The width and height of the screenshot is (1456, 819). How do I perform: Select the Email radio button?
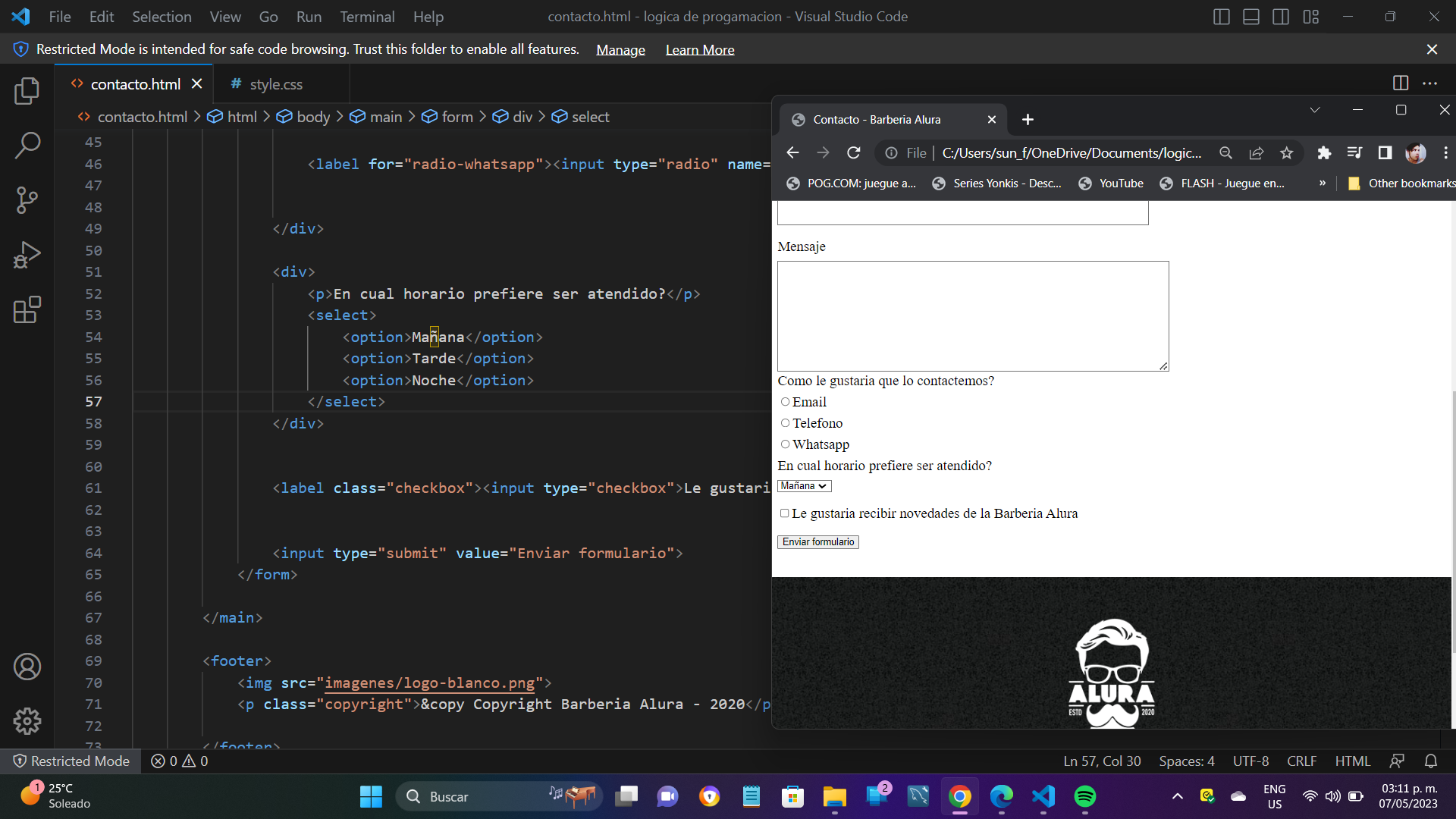point(785,402)
